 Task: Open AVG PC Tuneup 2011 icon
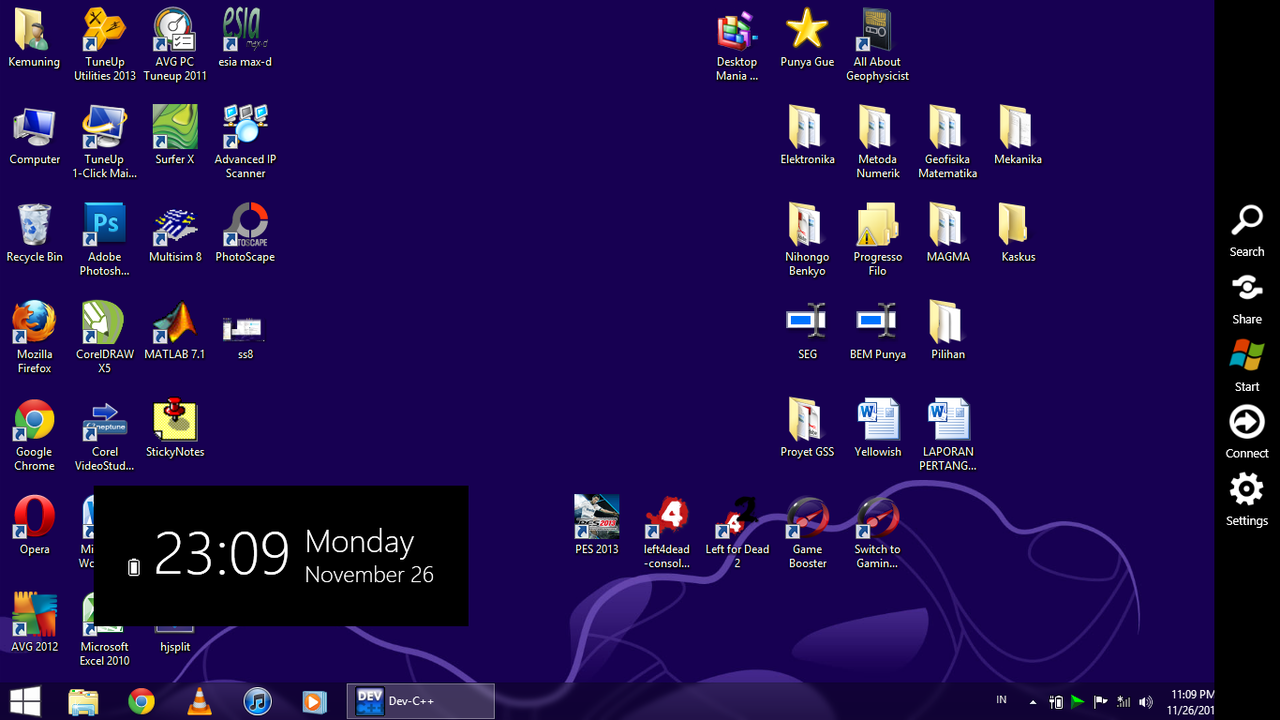pos(175,45)
